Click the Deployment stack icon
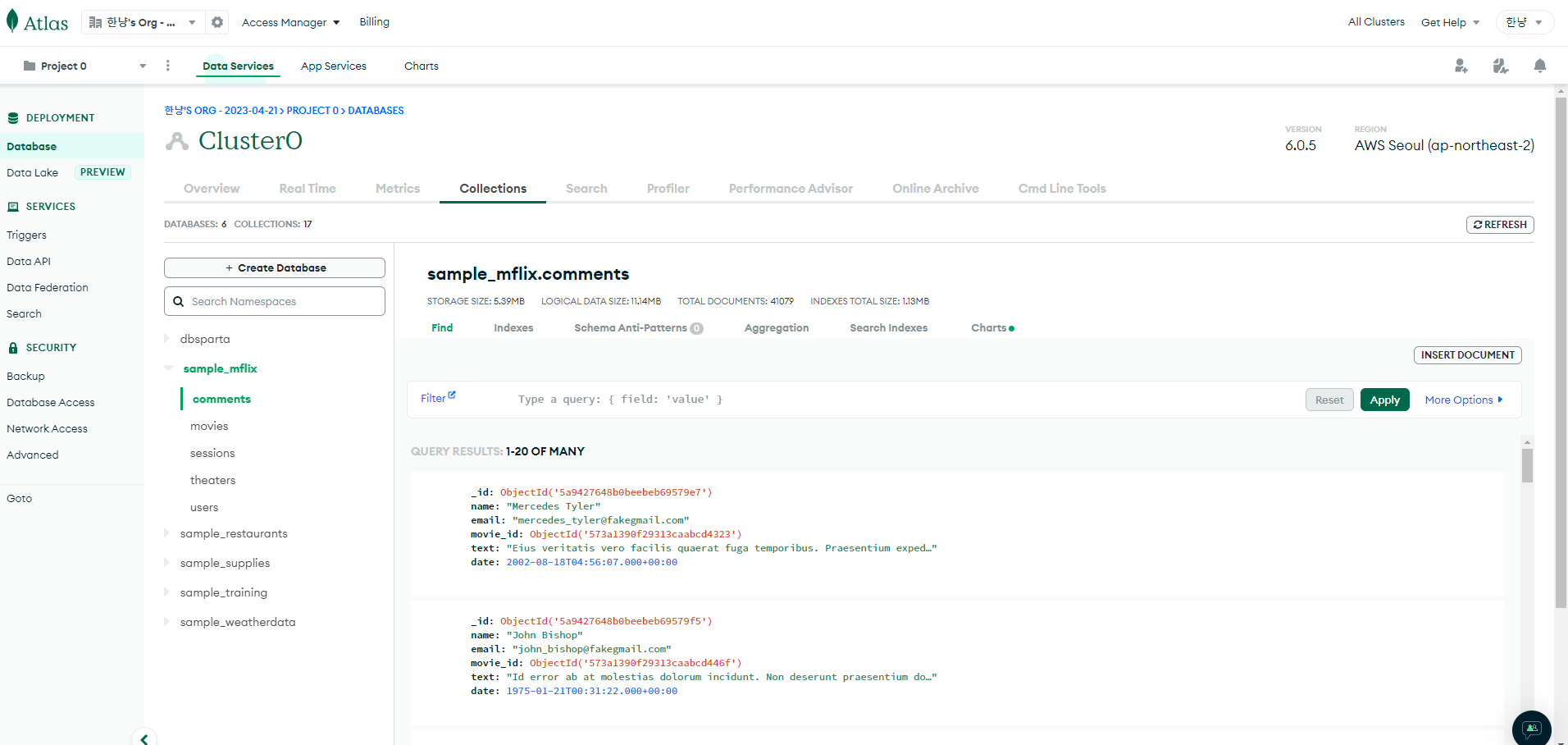Image resolution: width=1568 pixels, height=745 pixels. pyautogui.click(x=13, y=118)
